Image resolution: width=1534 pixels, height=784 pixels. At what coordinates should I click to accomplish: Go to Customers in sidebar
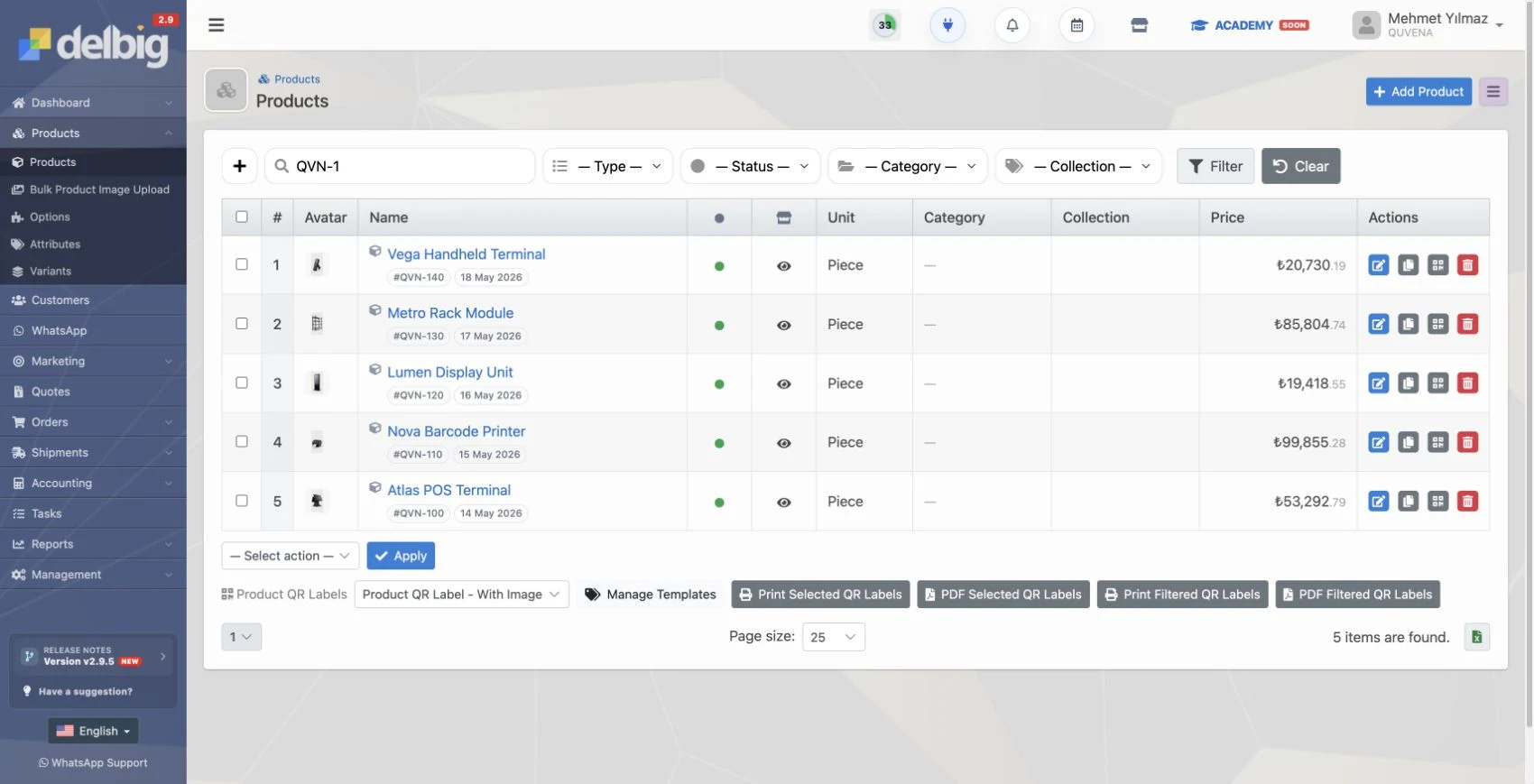coord(93,300)
